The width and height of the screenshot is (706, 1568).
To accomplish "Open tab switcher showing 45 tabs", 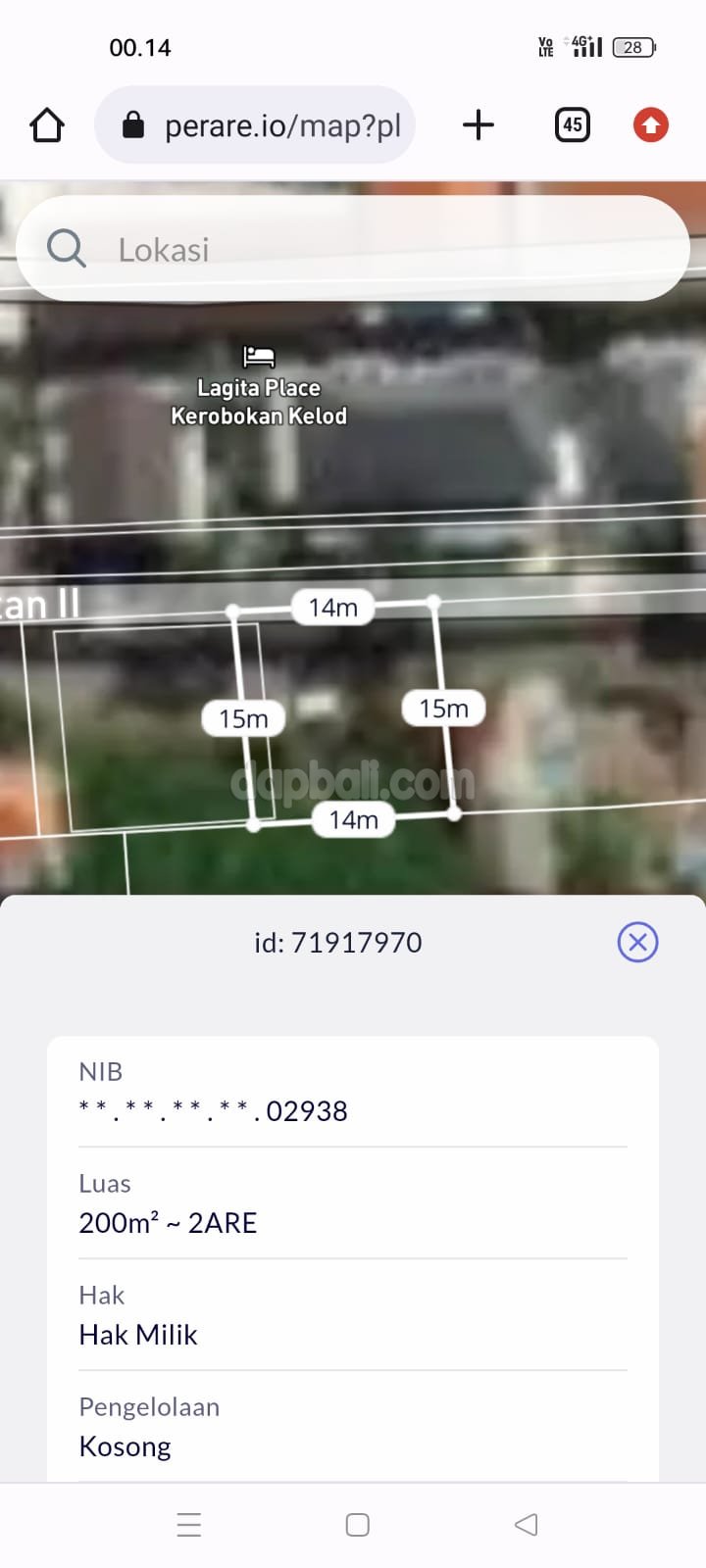I will [x=573, y=125].
